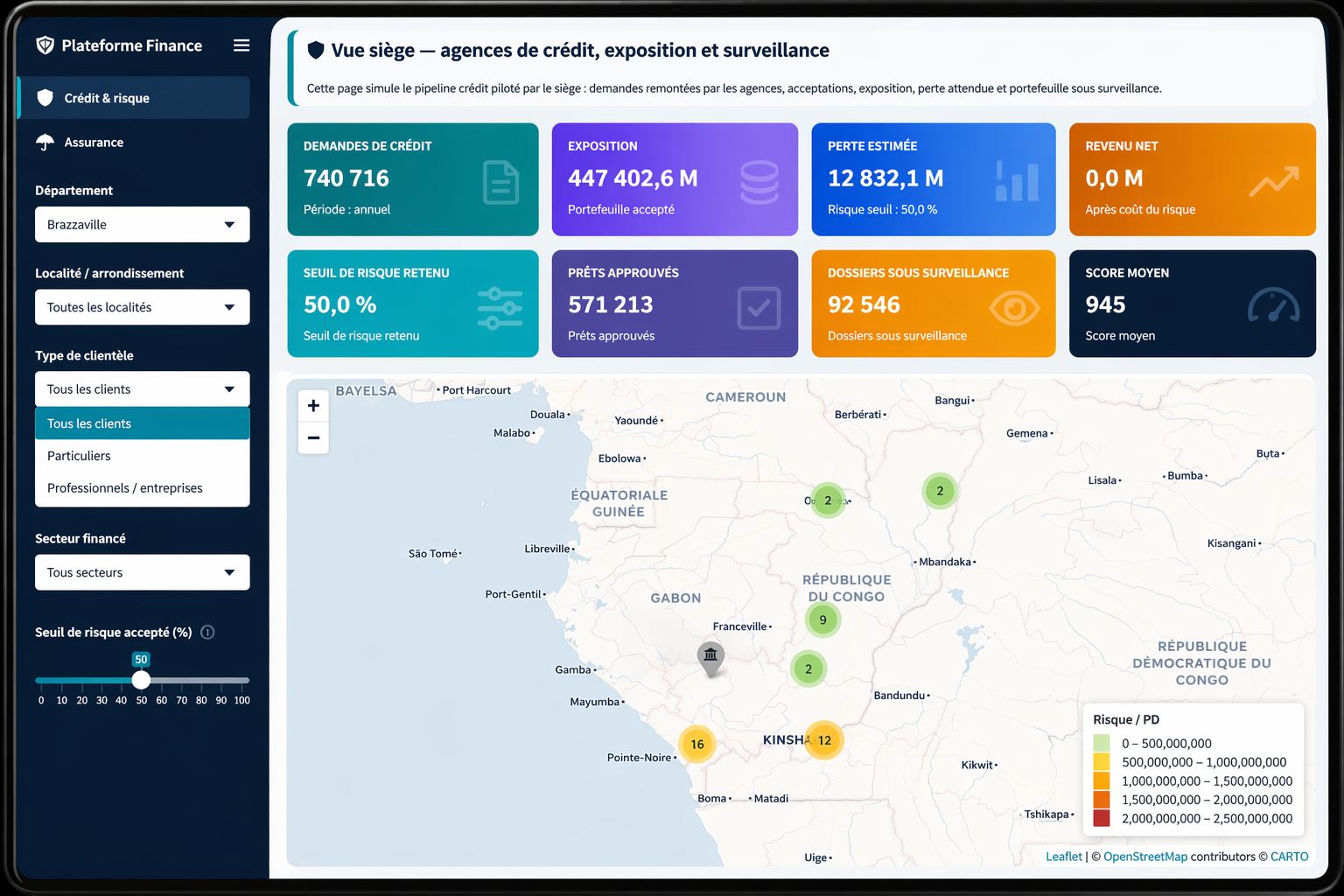The height and width of the screenshot is (896, 1344).
Task: Click the cluster 2 near Mbandaka
Action: coord(940,491)
